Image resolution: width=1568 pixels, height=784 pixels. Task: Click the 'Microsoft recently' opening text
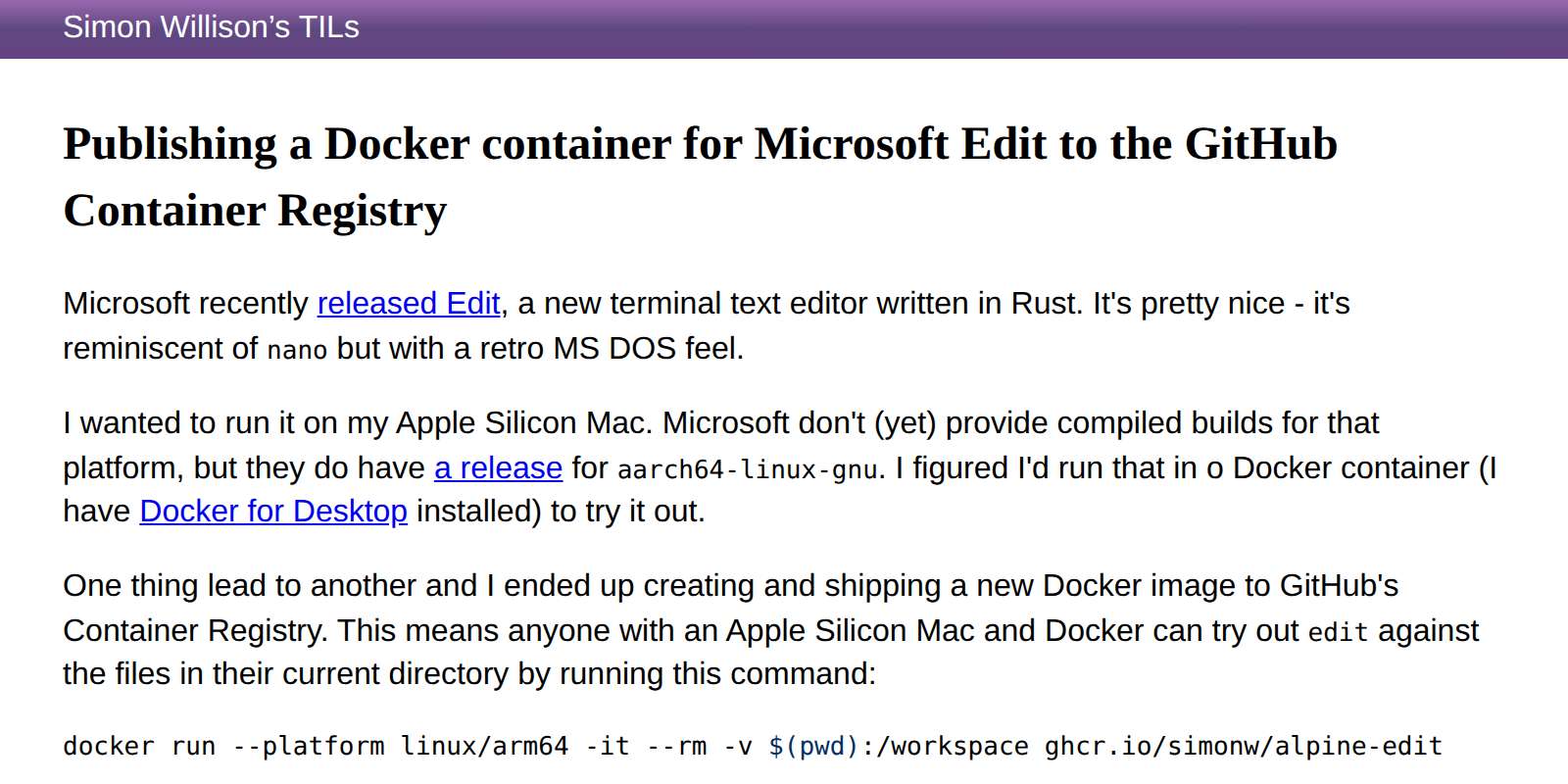click(x=186, y=304)
